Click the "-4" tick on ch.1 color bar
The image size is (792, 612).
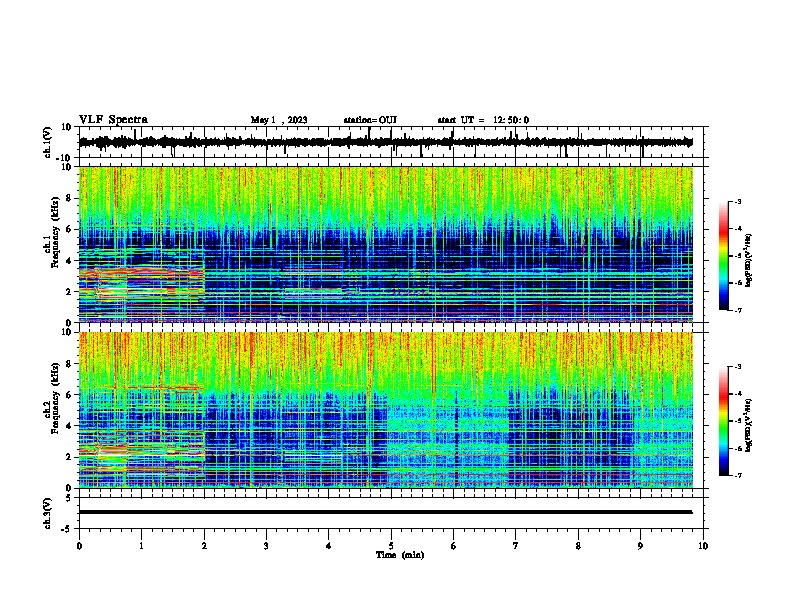pos(737,229)
